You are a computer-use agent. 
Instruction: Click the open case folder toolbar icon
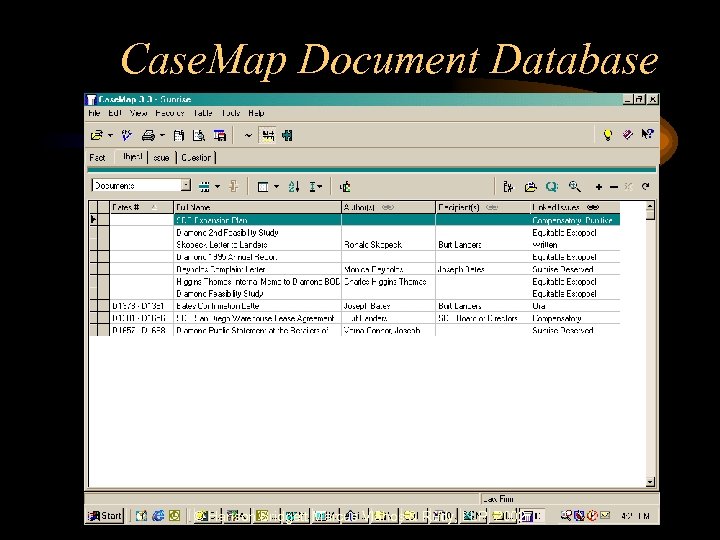coord(96,135)
